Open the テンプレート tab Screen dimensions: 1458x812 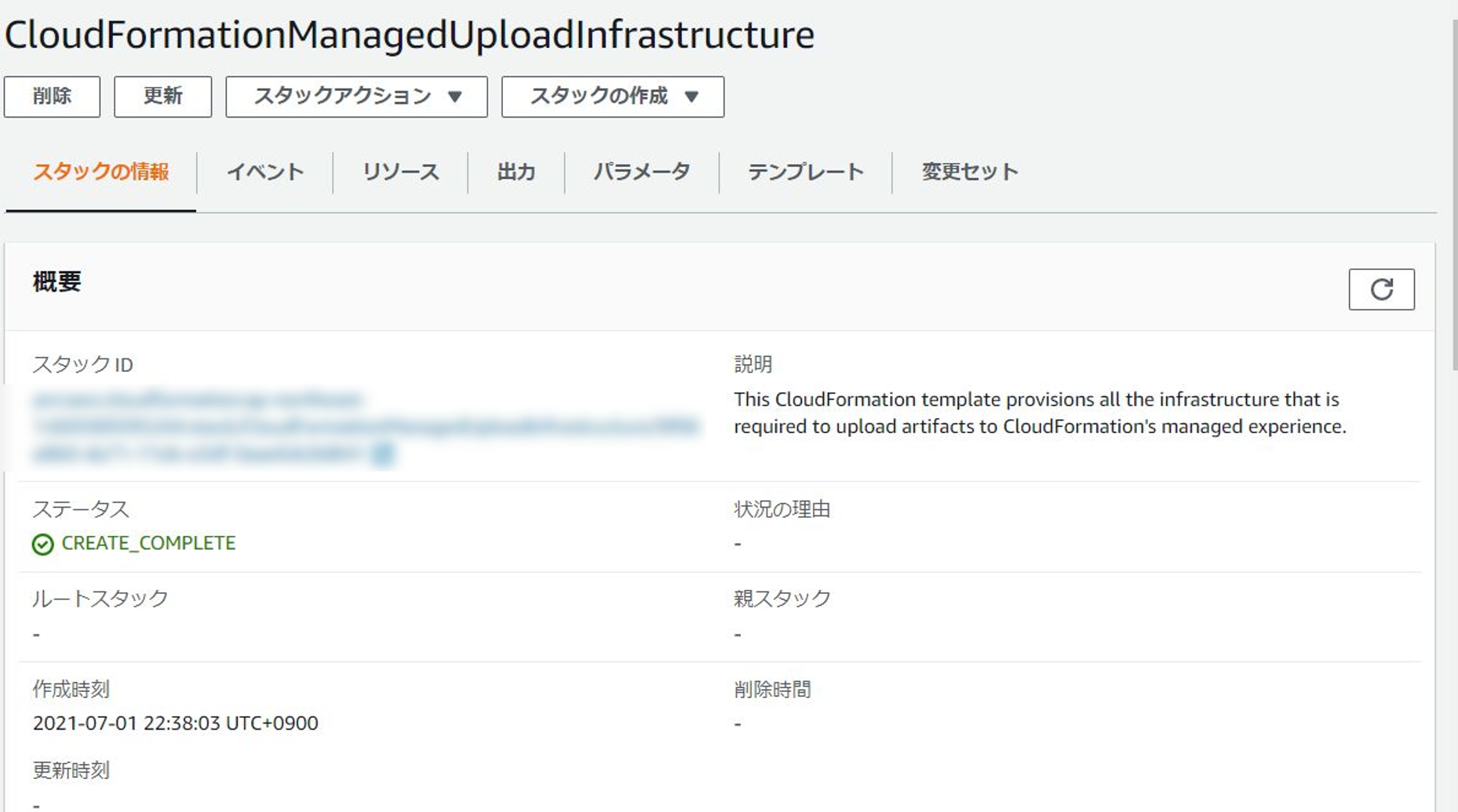tap(806, 172)
